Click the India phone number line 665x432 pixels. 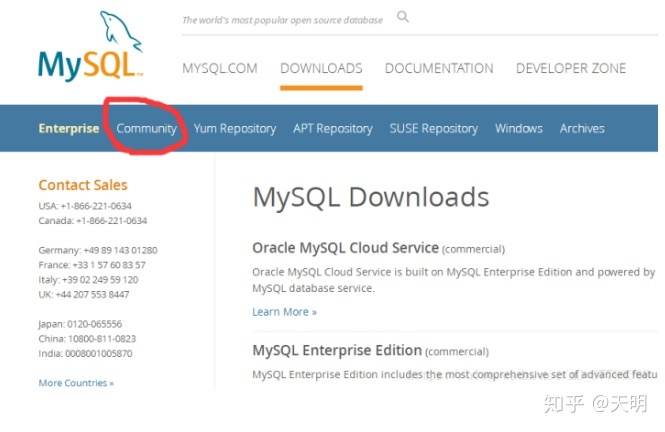pyautogui.click(x=85, y=354)
